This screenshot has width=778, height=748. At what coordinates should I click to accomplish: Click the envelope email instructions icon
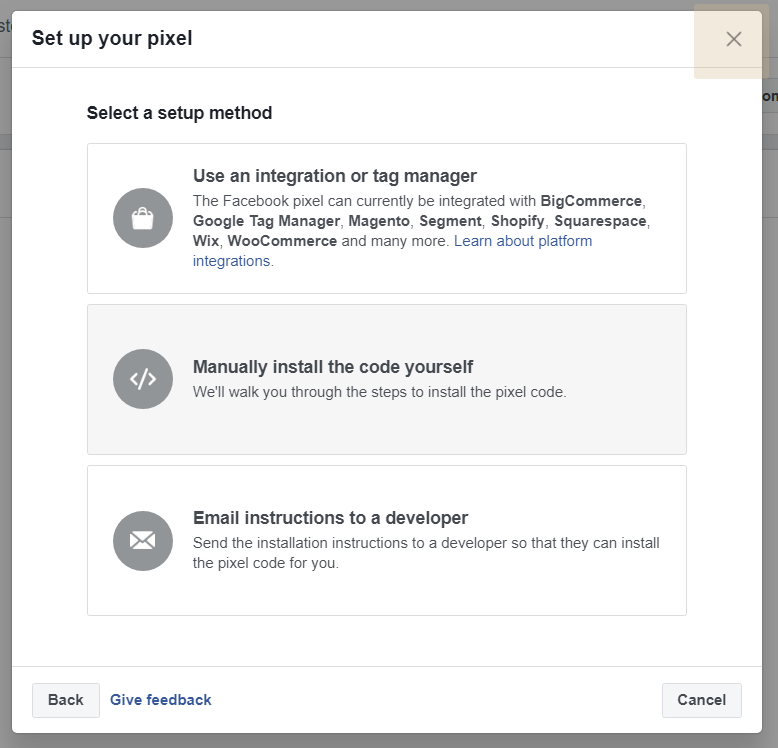click(x=143, y=541)
